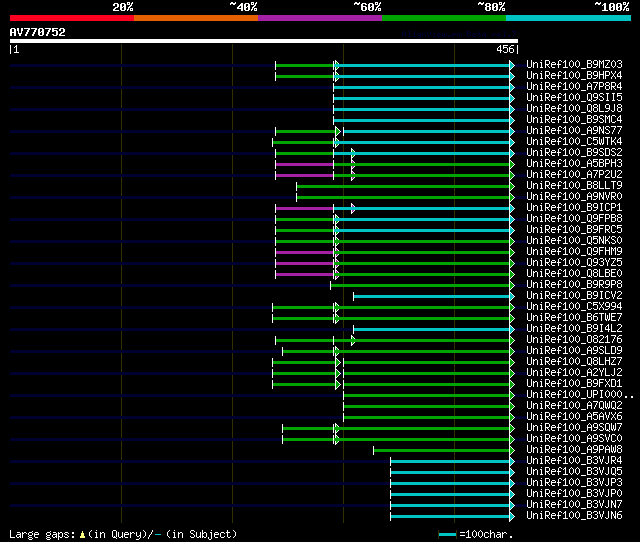Select the UniRef100_B8LLT9 label
640x542 pixels.
(574, 186)
